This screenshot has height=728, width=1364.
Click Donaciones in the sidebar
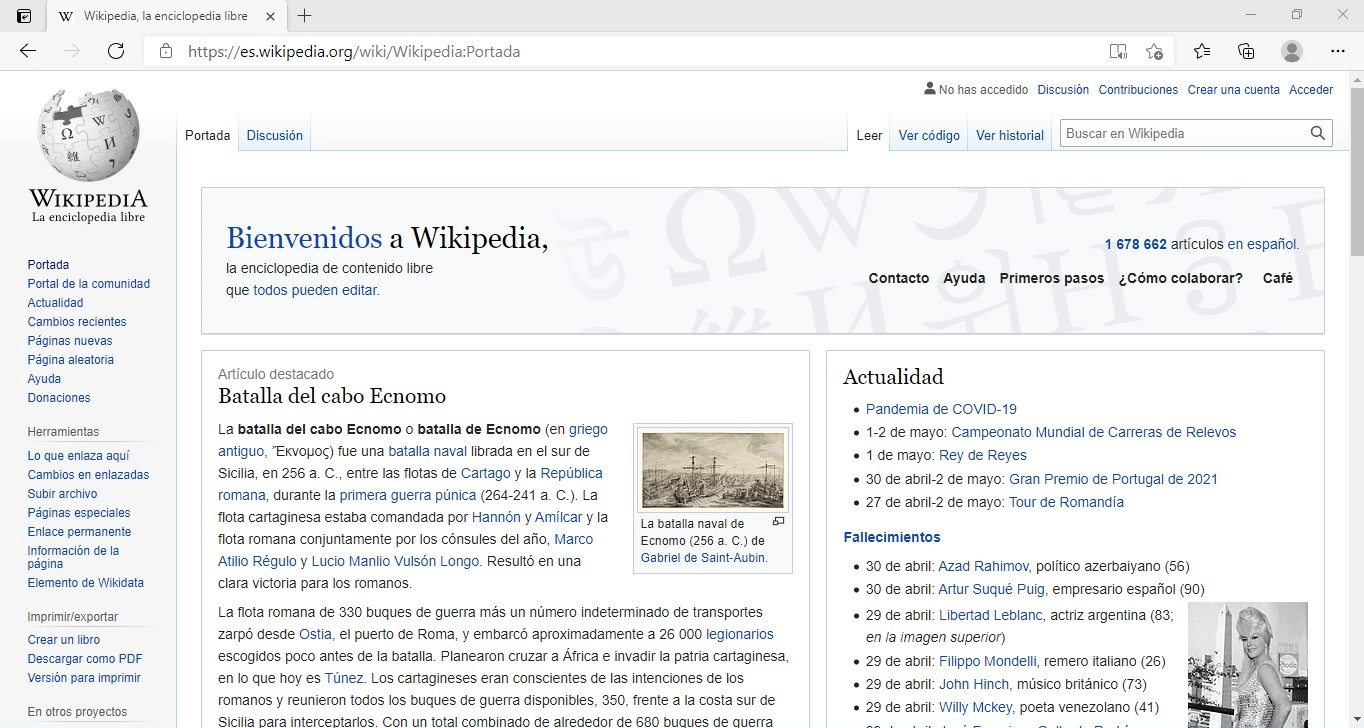[59, 398]
